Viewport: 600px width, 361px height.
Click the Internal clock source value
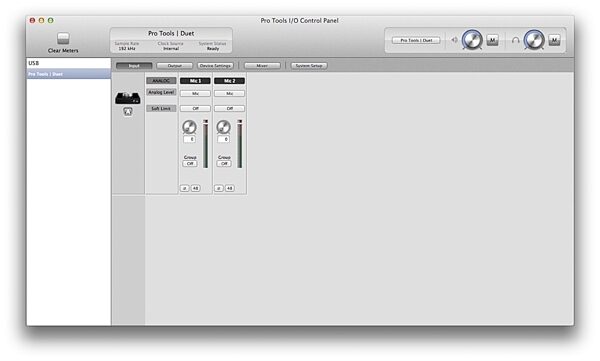[171, 49]
